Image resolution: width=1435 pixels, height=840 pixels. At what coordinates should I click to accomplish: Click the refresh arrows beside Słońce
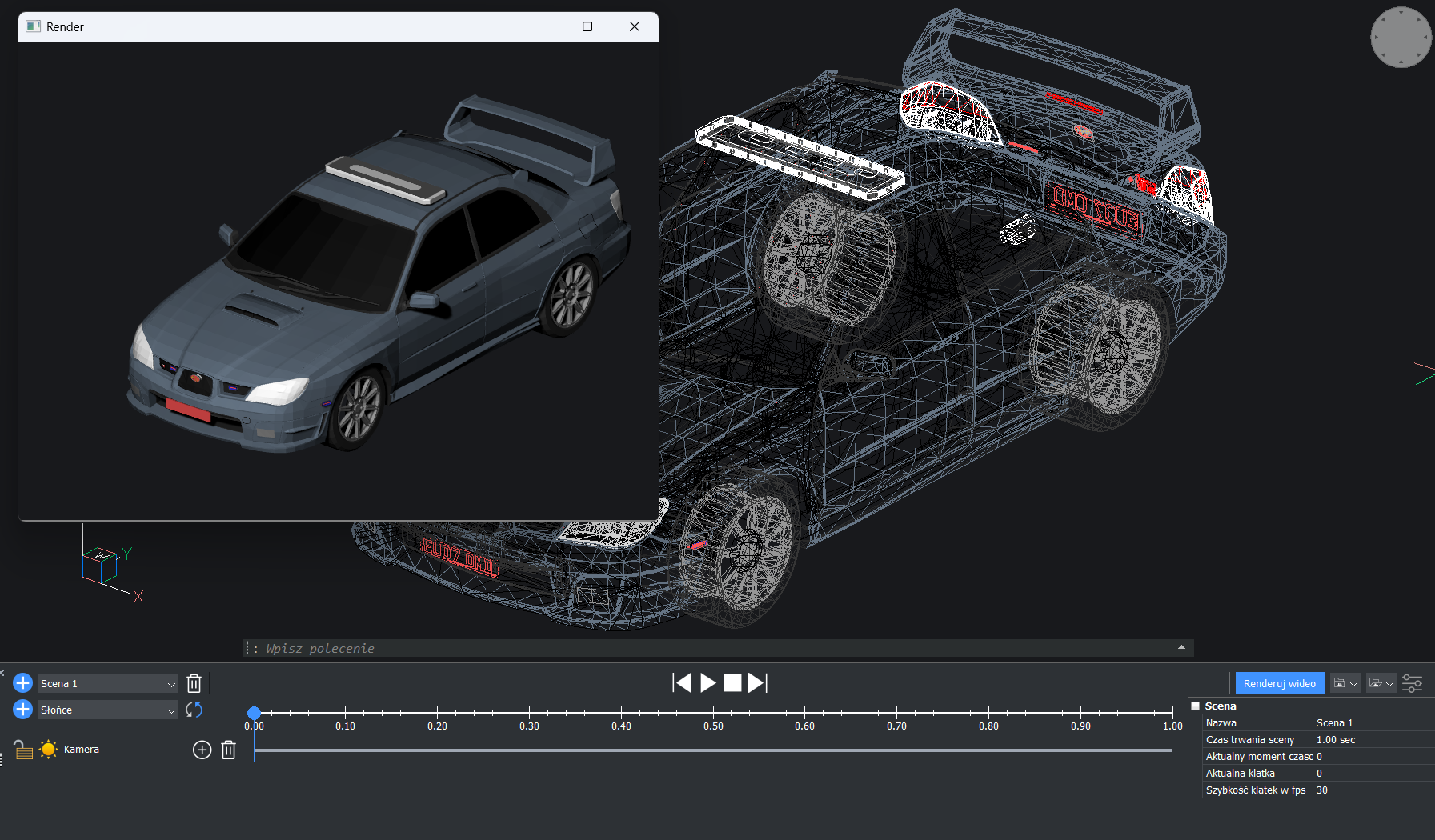coord(194,710)
